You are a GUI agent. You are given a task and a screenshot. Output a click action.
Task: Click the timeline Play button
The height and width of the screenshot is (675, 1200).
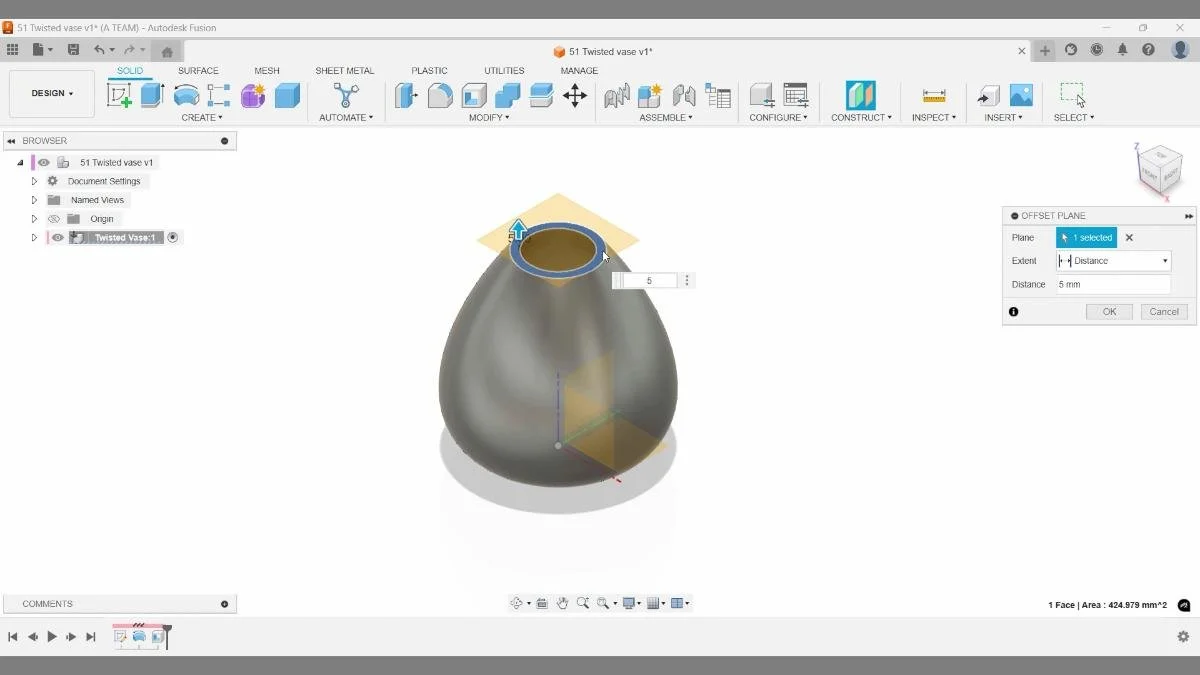click(x=52, y=637)
